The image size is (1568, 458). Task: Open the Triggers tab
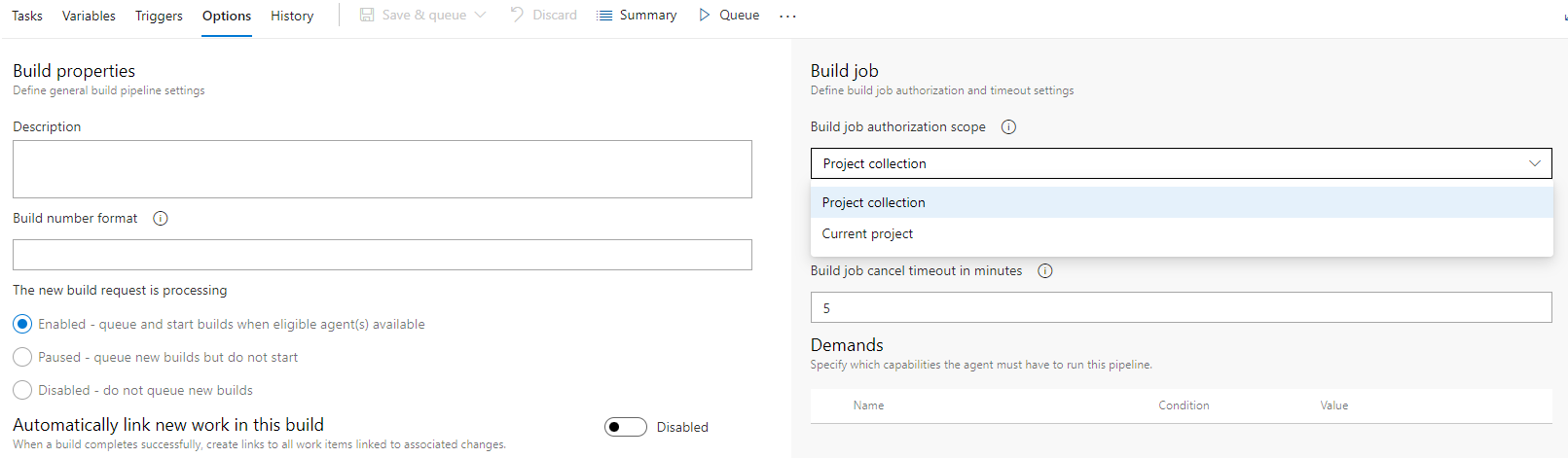(x=159, y=16)
